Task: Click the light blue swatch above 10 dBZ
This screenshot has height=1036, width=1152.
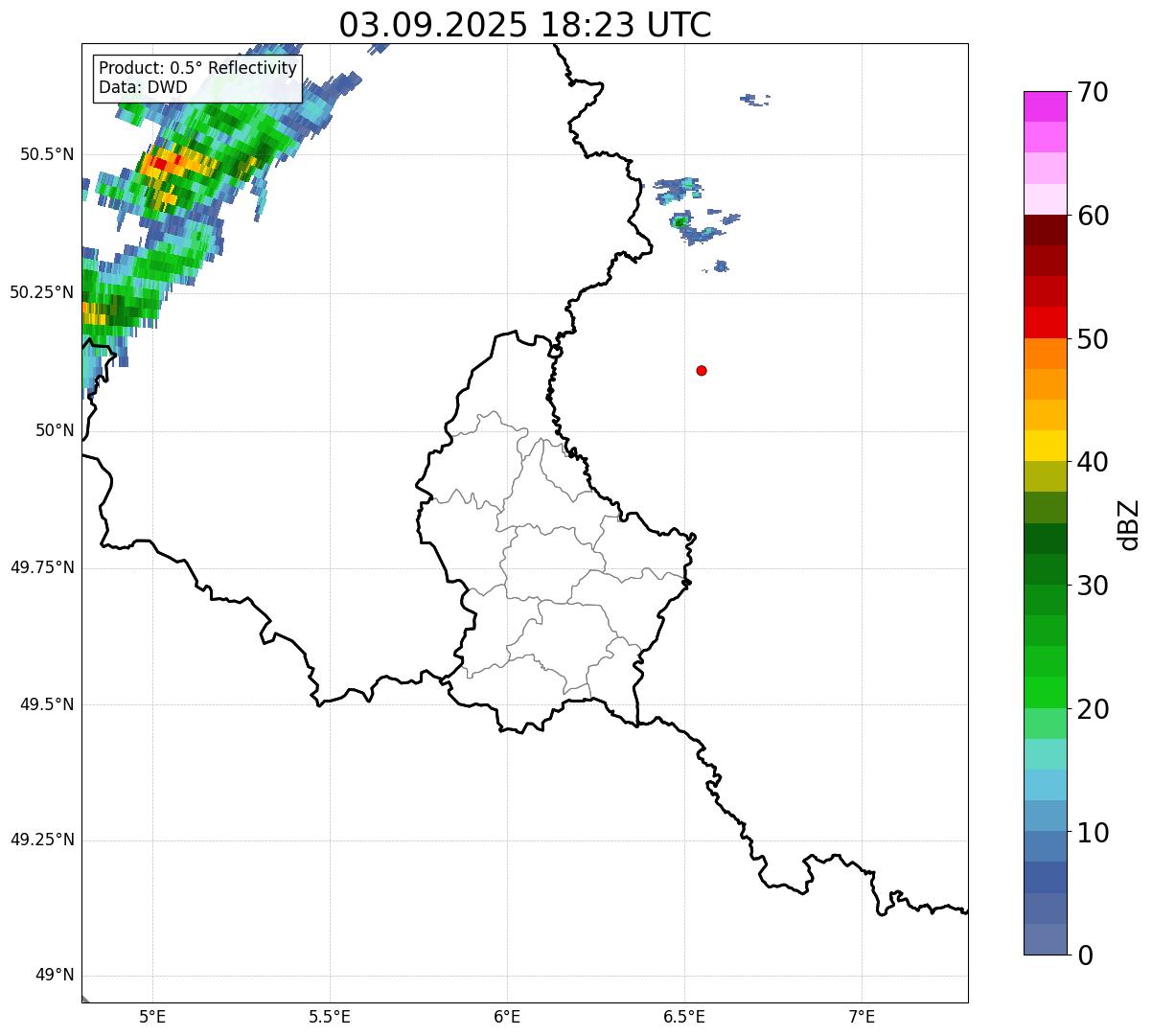Action: [x=1046, y=785]
